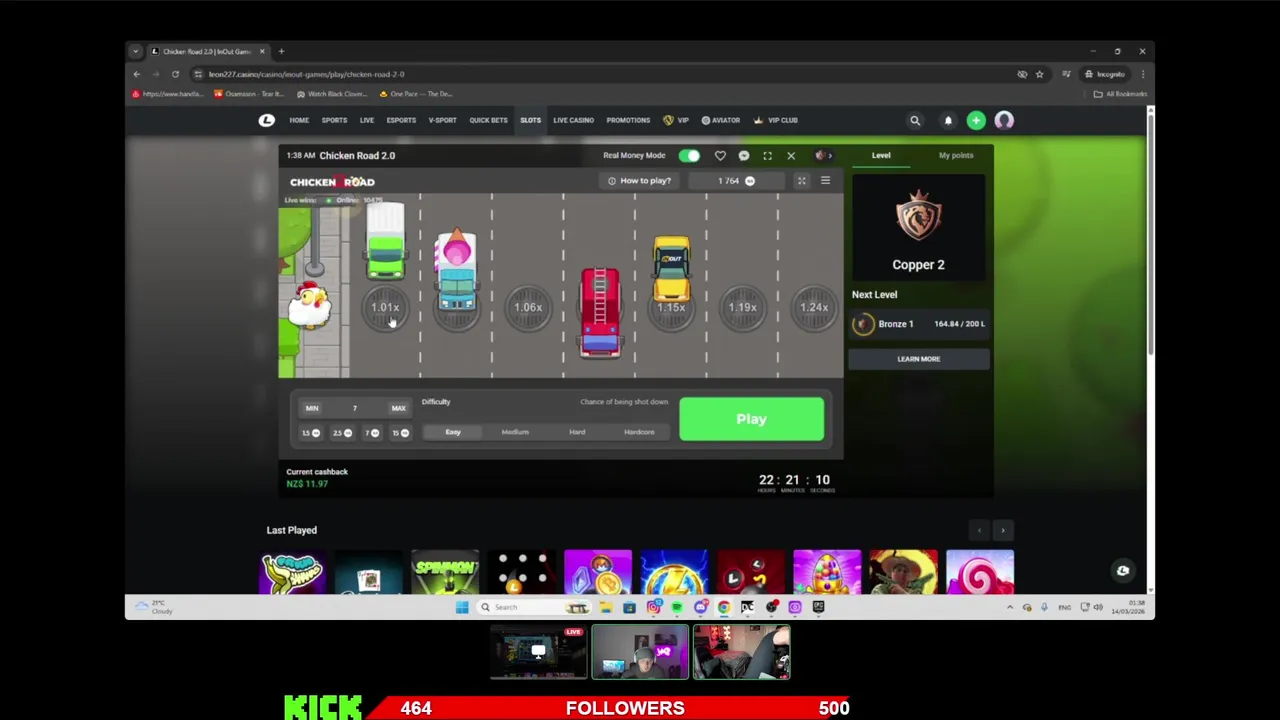
Task: Show next Last Played games with right arrow
Action: pos(1003,531)
